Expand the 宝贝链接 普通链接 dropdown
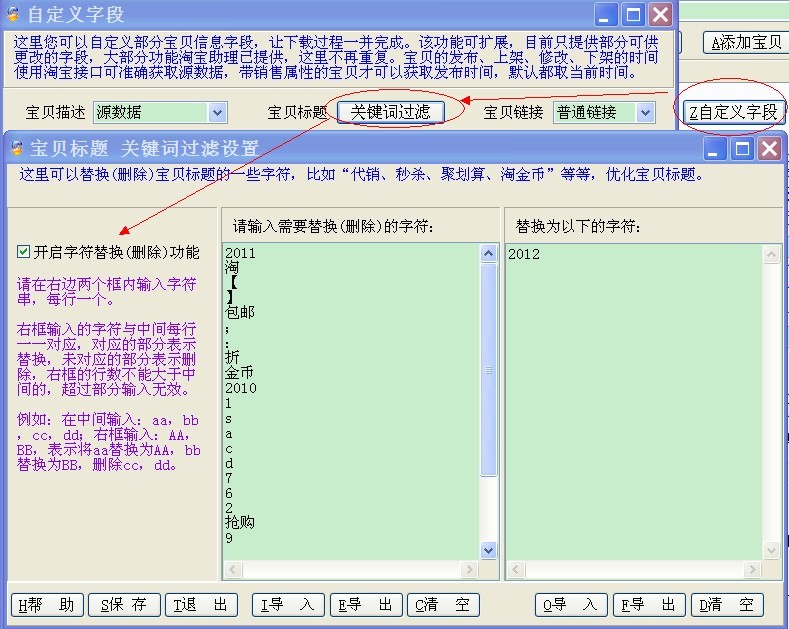Screen dimensions: 789x629 point(645,113)
